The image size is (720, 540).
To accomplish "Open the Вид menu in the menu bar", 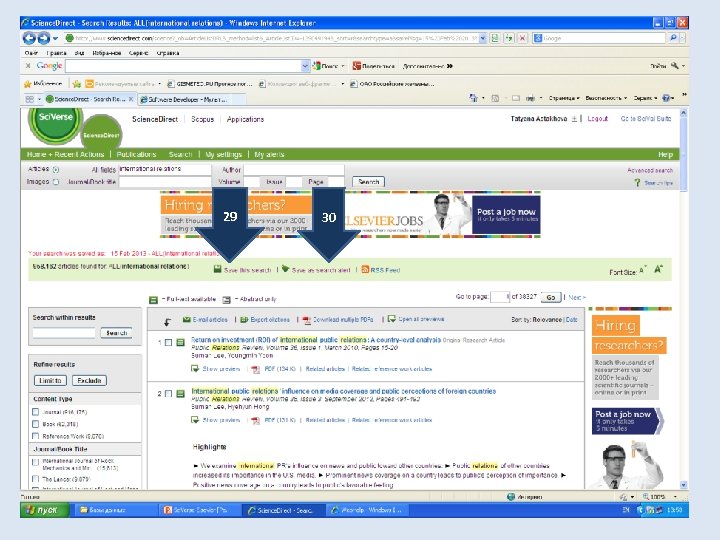I will pyautogui.click(x=79, y=53).
